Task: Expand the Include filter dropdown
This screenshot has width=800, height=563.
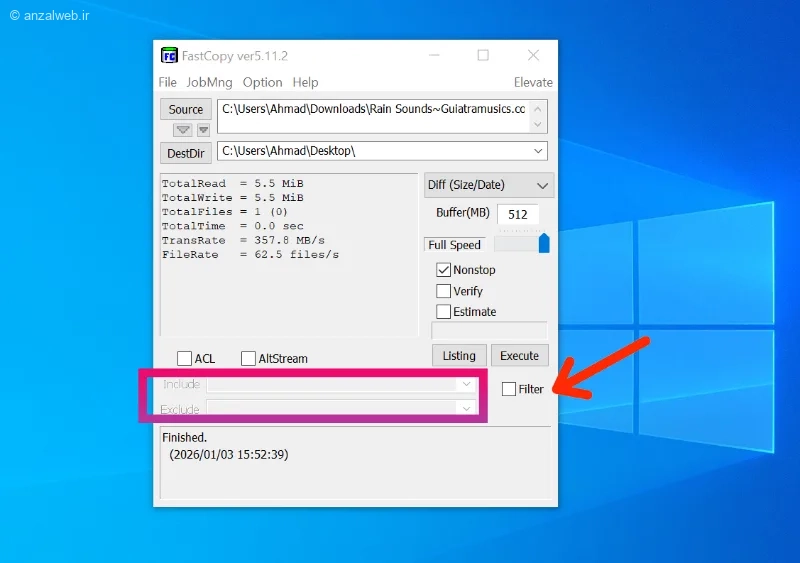Action: click(x=466, y=384)
